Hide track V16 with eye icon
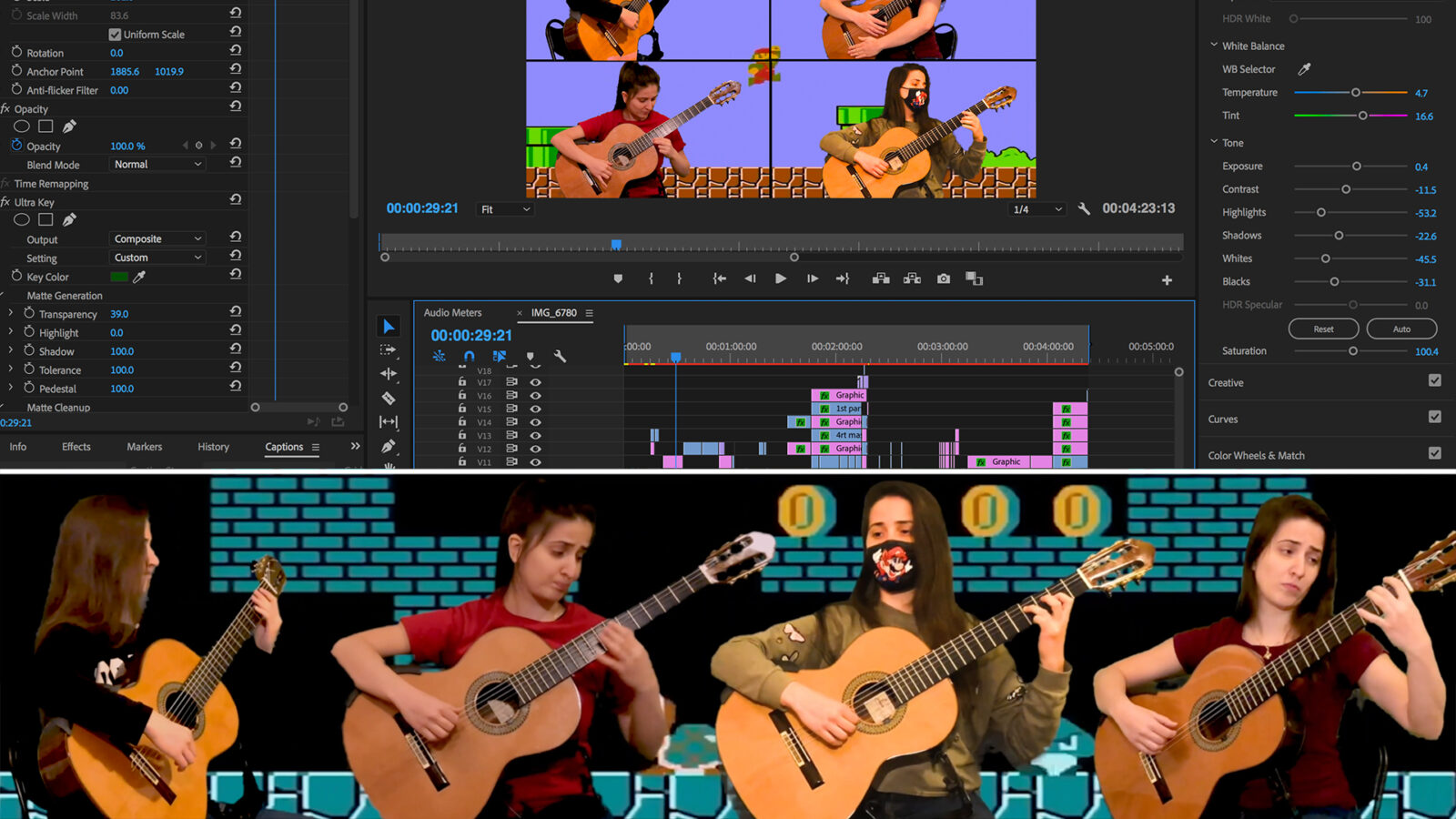The width and height of the screenshot is (1456, 819). (536, 396)
